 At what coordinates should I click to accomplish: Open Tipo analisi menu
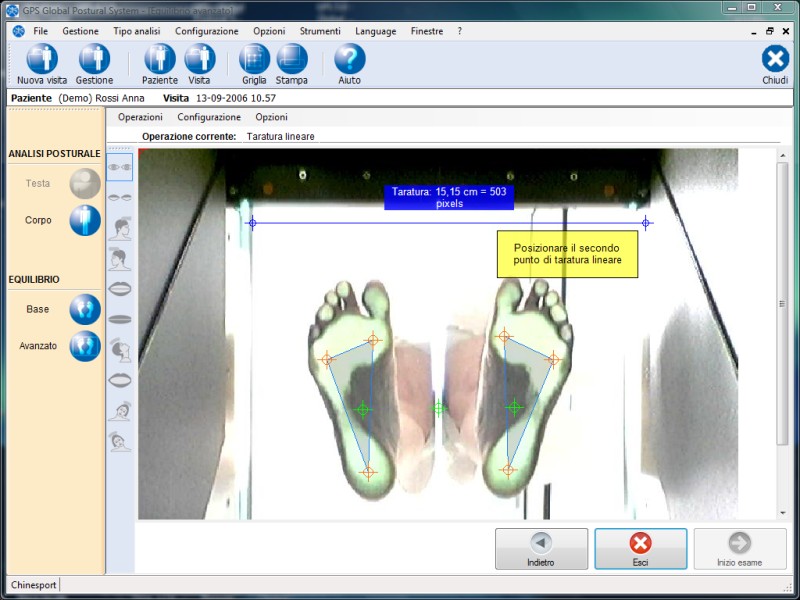coord(137,31)
